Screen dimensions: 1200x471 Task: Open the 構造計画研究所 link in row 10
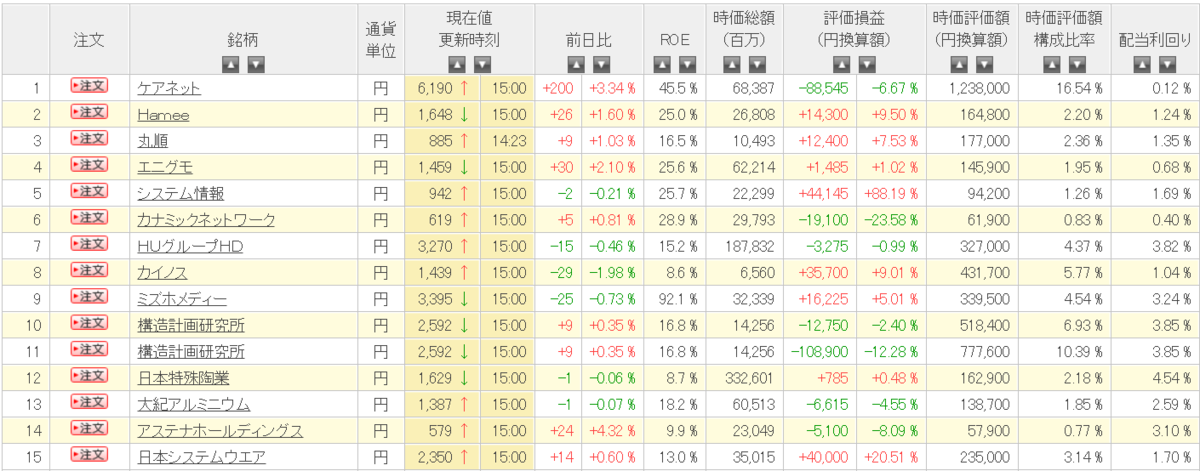pos(191,325)
